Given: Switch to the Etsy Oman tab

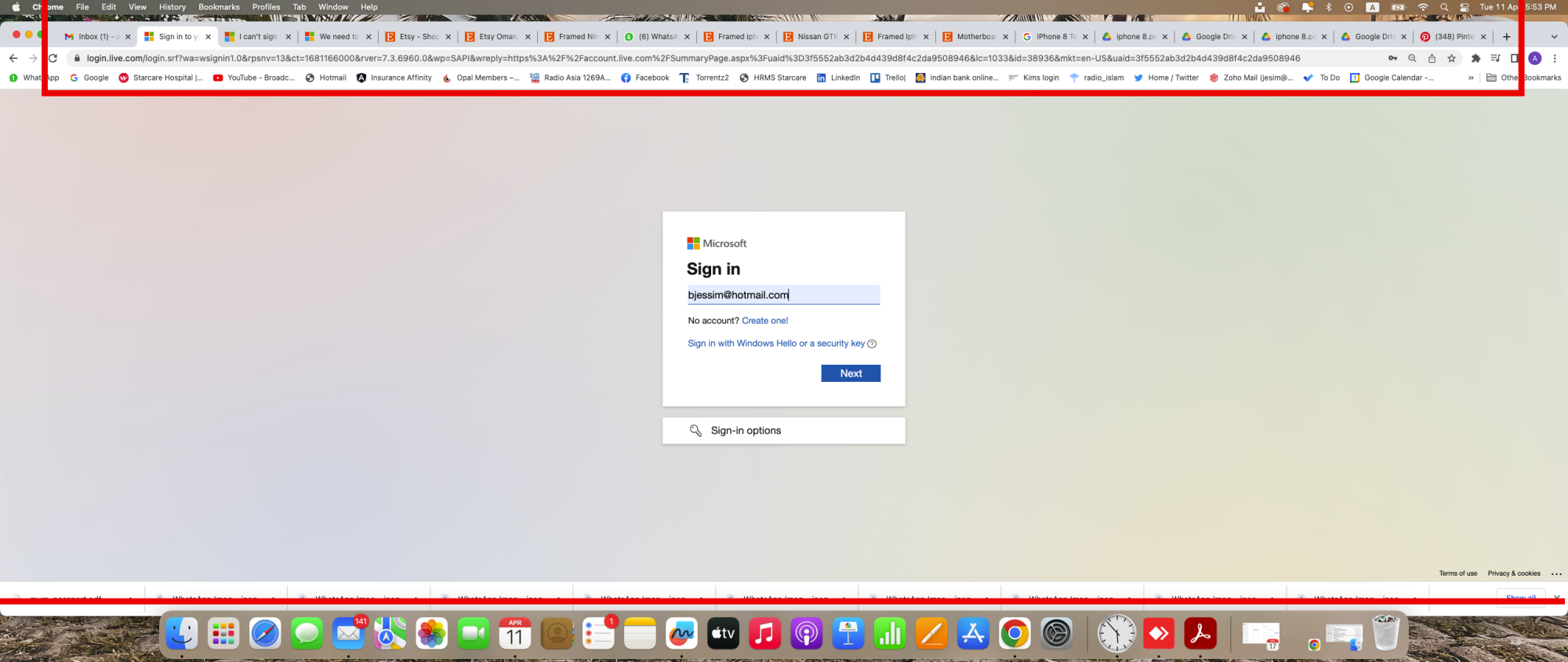Looking at the screenshot, I should 496,37.
